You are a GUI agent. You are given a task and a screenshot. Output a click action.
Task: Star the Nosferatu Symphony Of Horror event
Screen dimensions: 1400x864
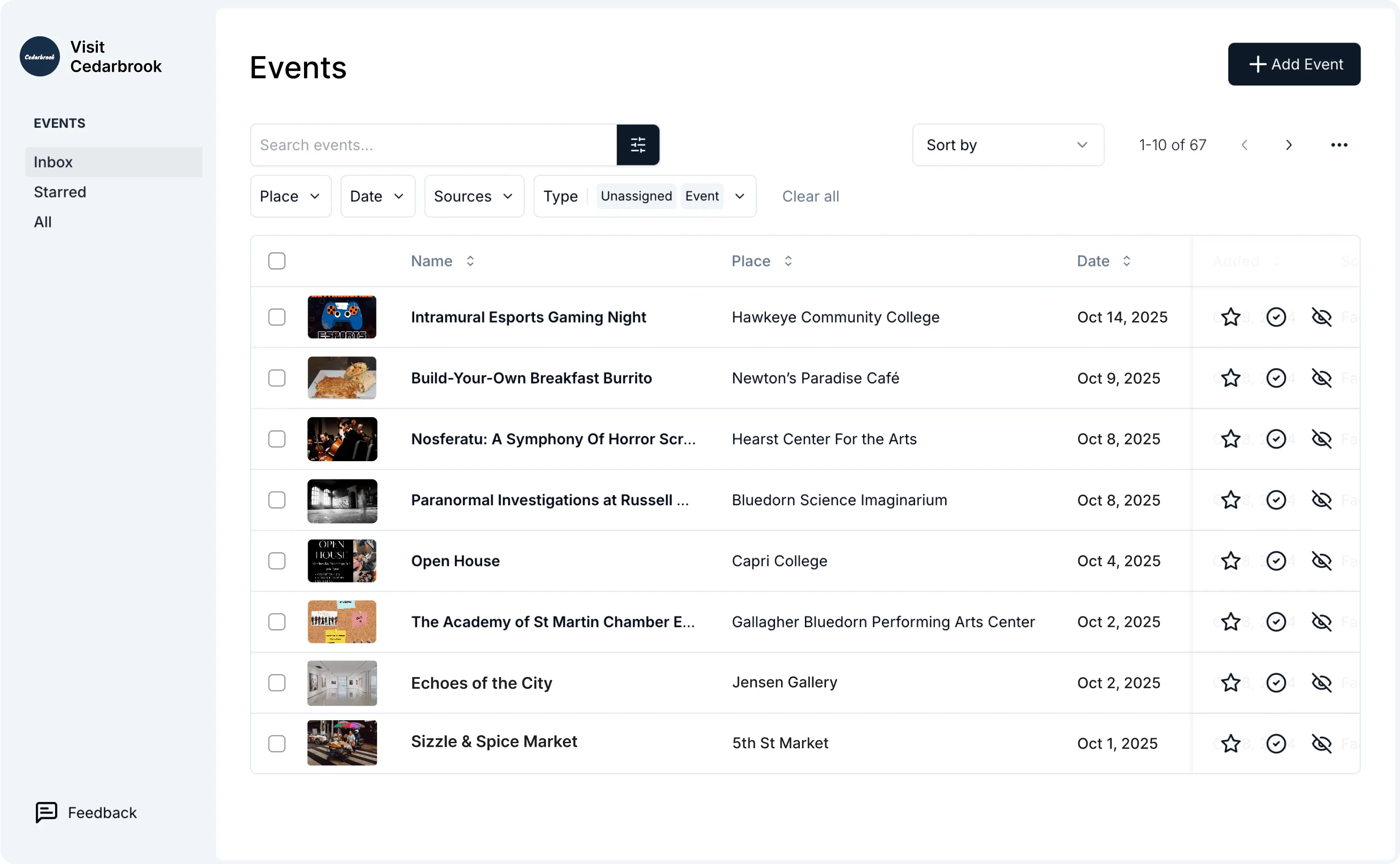tap(1231, 439)
